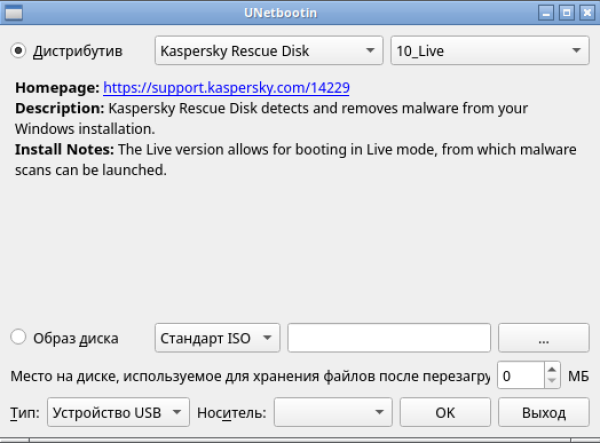Expand the 10_Live version dropdown
The image size is (600, 443).
coord(490,50)
